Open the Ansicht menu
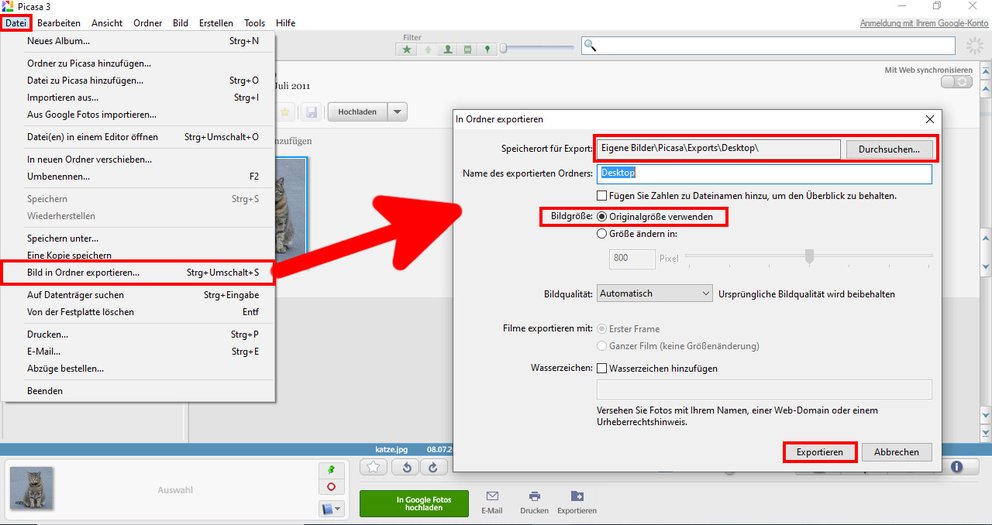The image size is (992, 525). click(107, 23)
